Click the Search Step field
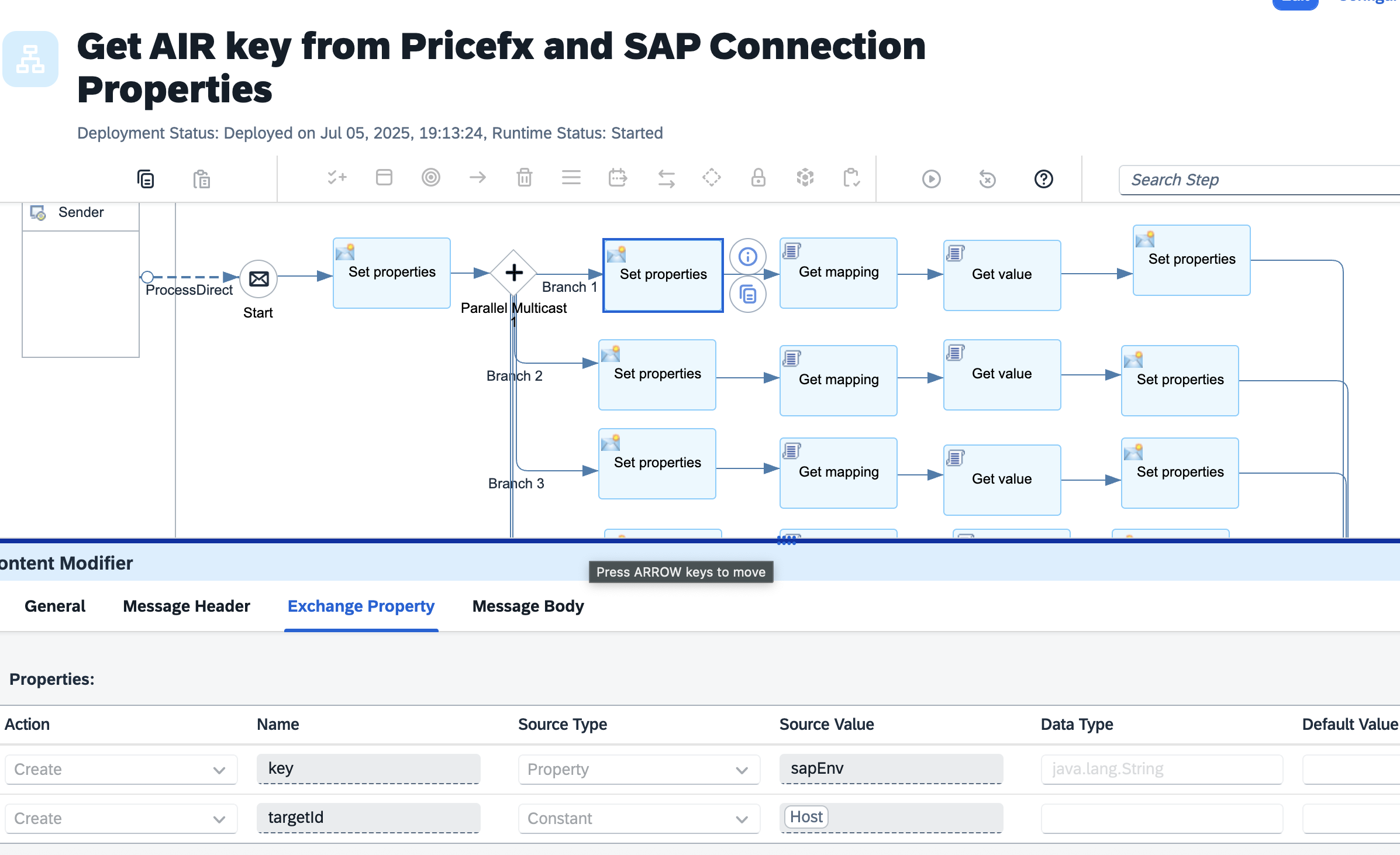 point(1257,180)
